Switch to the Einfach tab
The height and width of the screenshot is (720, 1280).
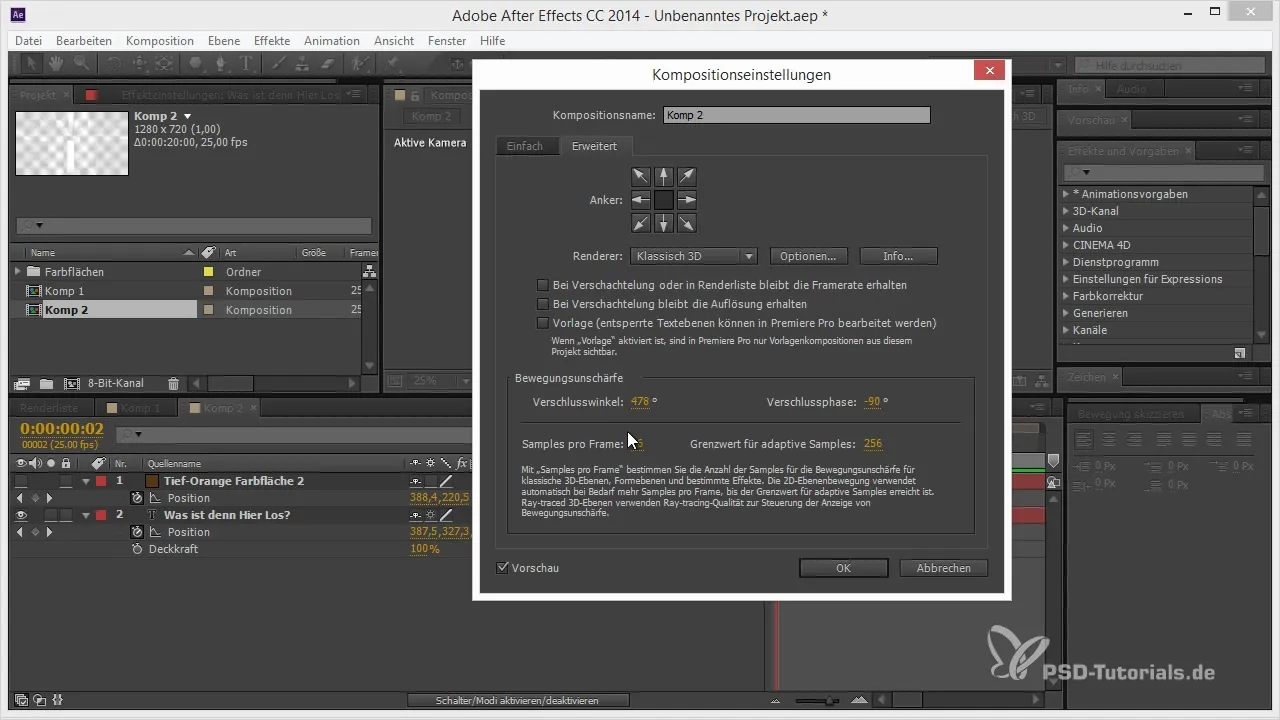524,146
